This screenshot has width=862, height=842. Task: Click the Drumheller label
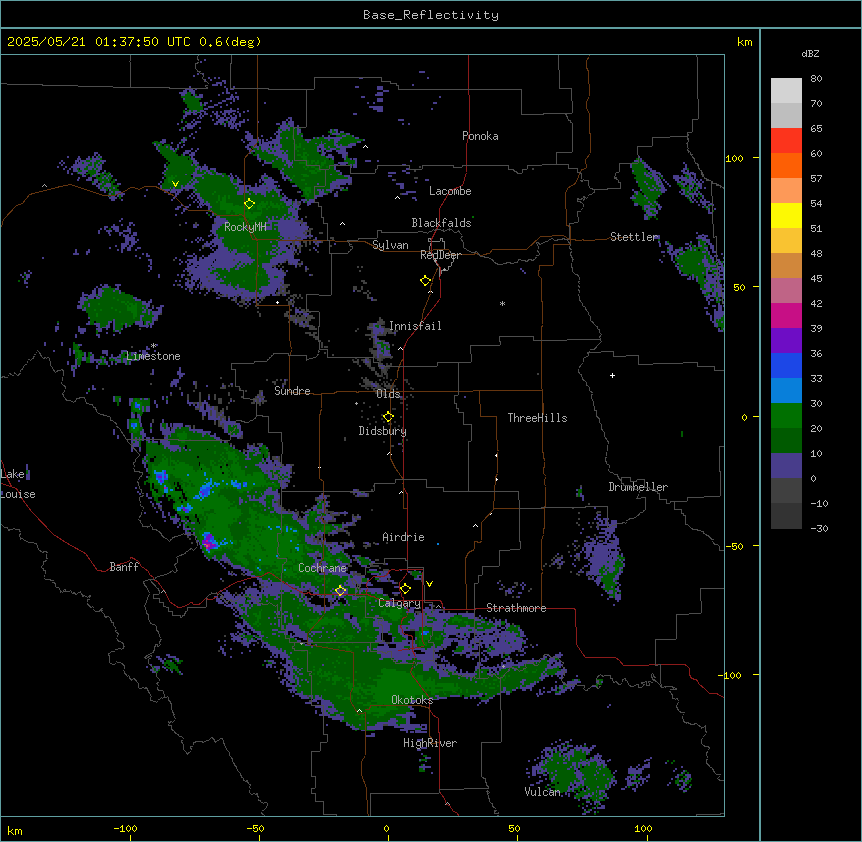point(638,487)
